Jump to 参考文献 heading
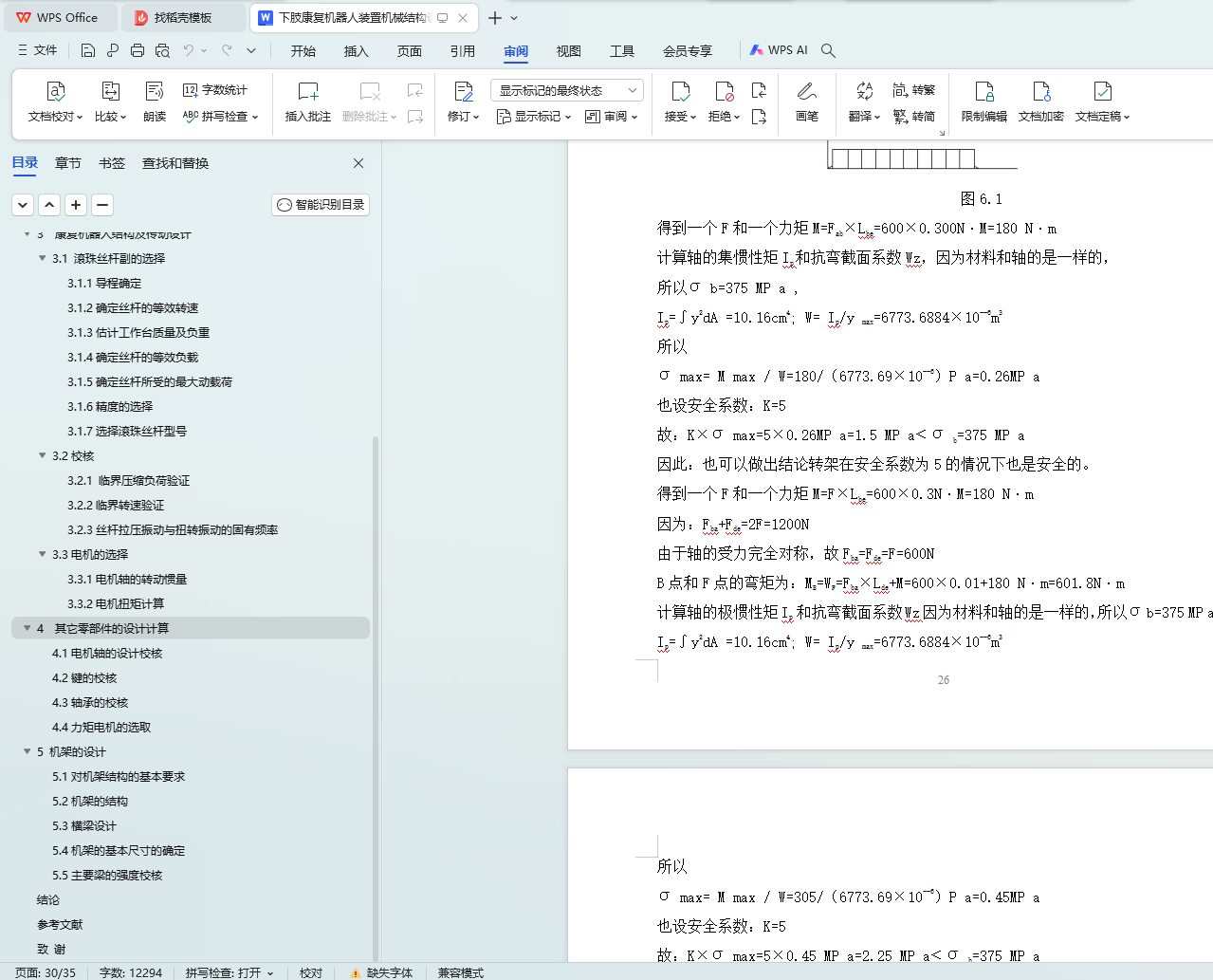Screen dimensions: 1213x980 pos(60,924)
